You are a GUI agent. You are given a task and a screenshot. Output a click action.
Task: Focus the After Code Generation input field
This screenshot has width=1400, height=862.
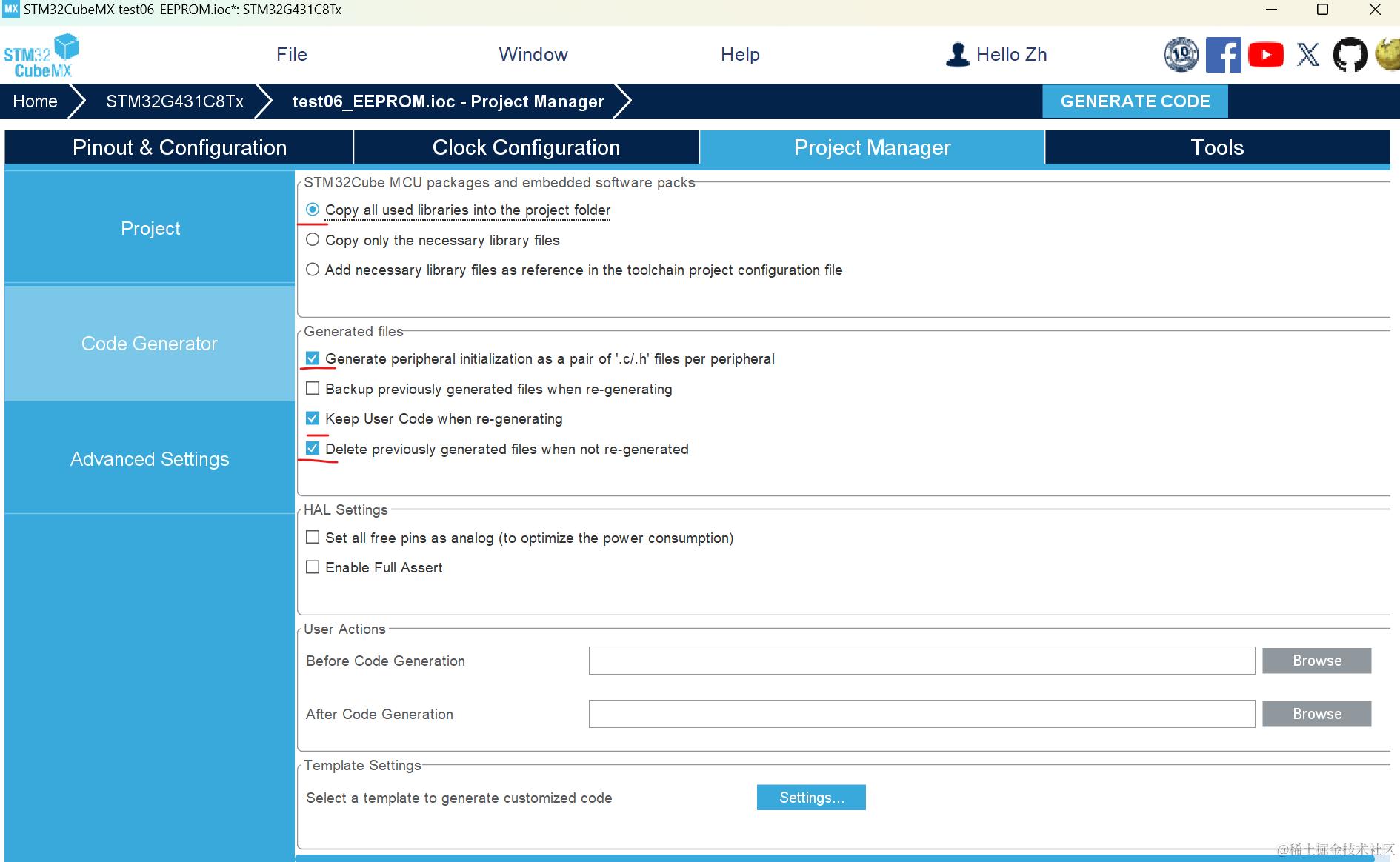(921, 714)
